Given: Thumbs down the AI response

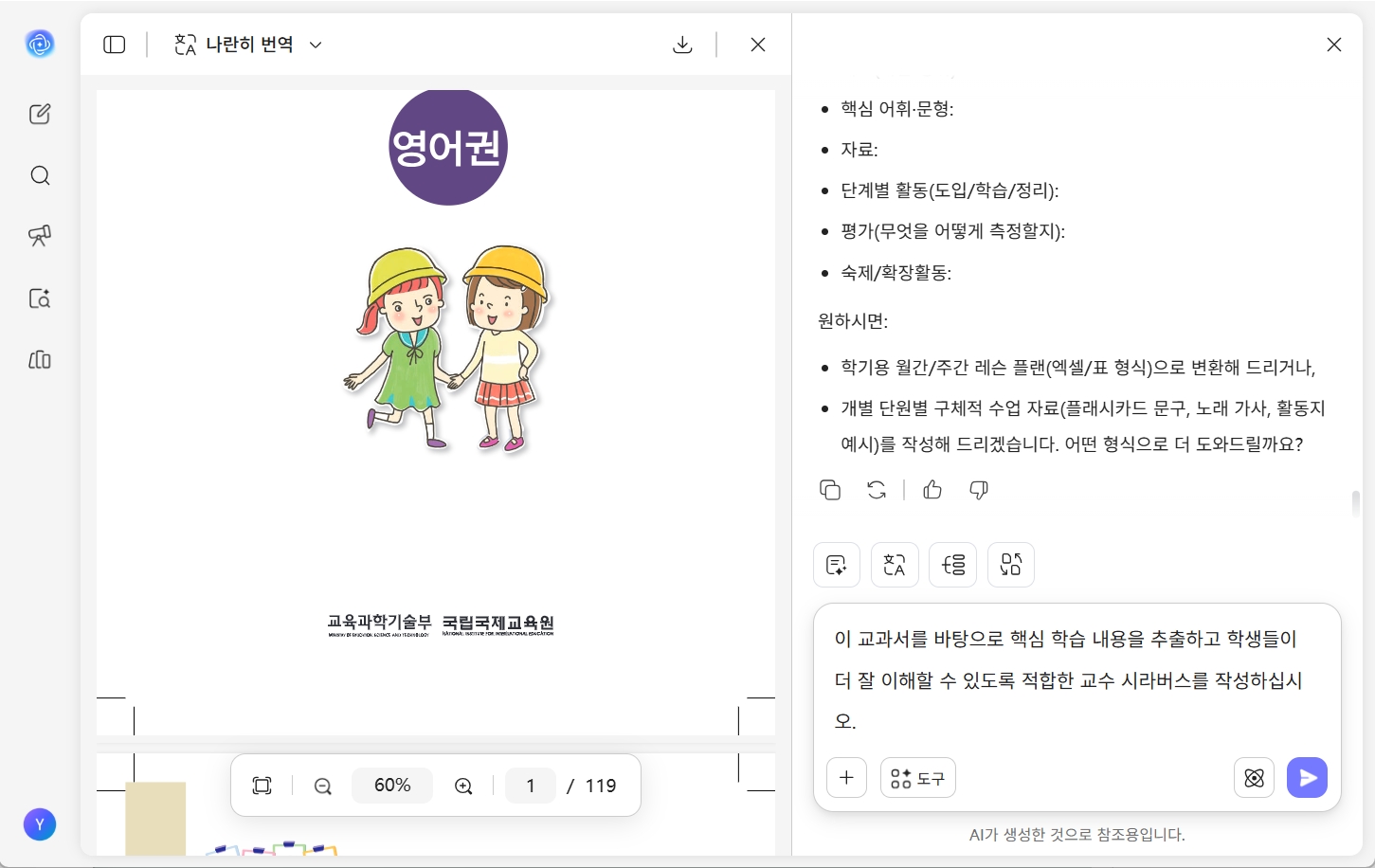Looking at the screenshot, I should coord(978,490).
